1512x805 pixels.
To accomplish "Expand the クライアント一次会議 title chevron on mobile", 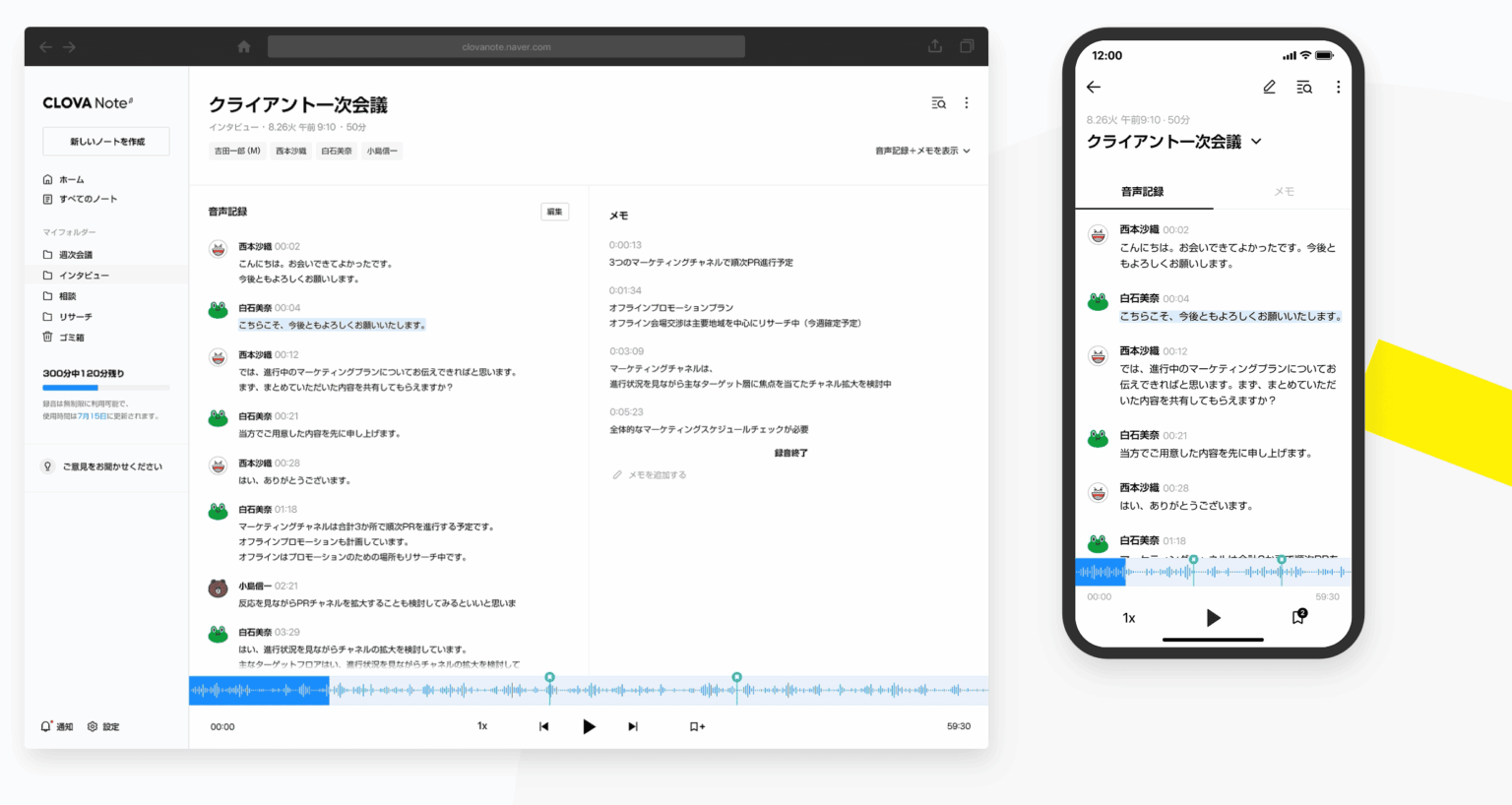I will pos(1254,142).
